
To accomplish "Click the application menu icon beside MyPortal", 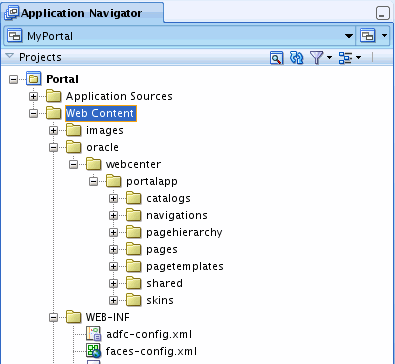I will tap(368, 36).
